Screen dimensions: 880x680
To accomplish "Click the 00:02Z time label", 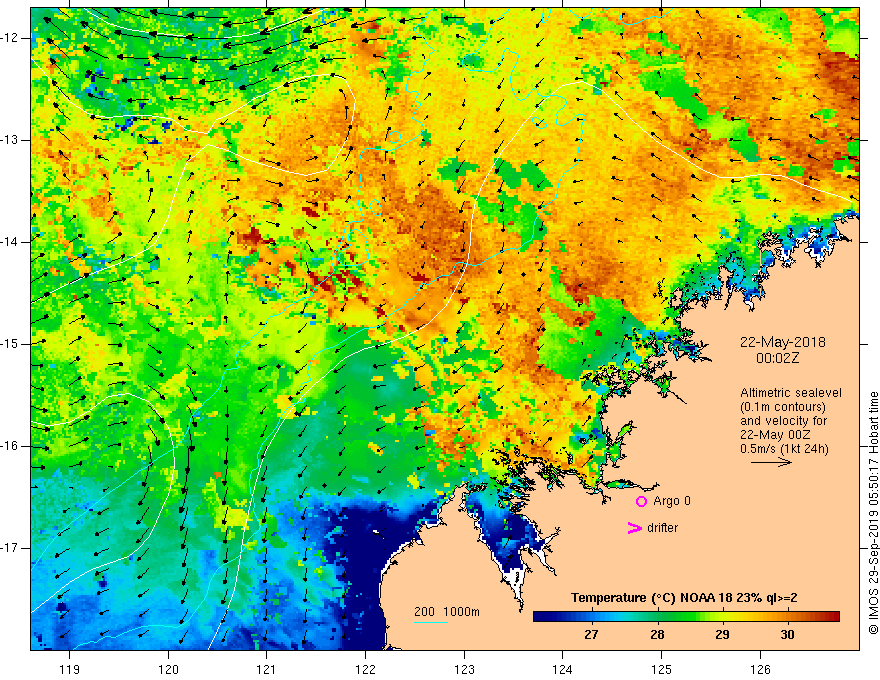I will click(777, 358).
